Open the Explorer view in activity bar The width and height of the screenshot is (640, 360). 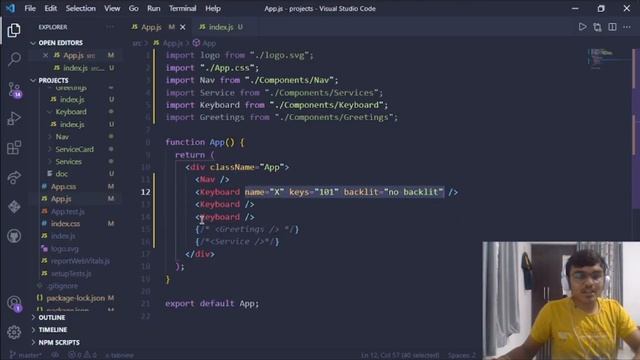14,30
